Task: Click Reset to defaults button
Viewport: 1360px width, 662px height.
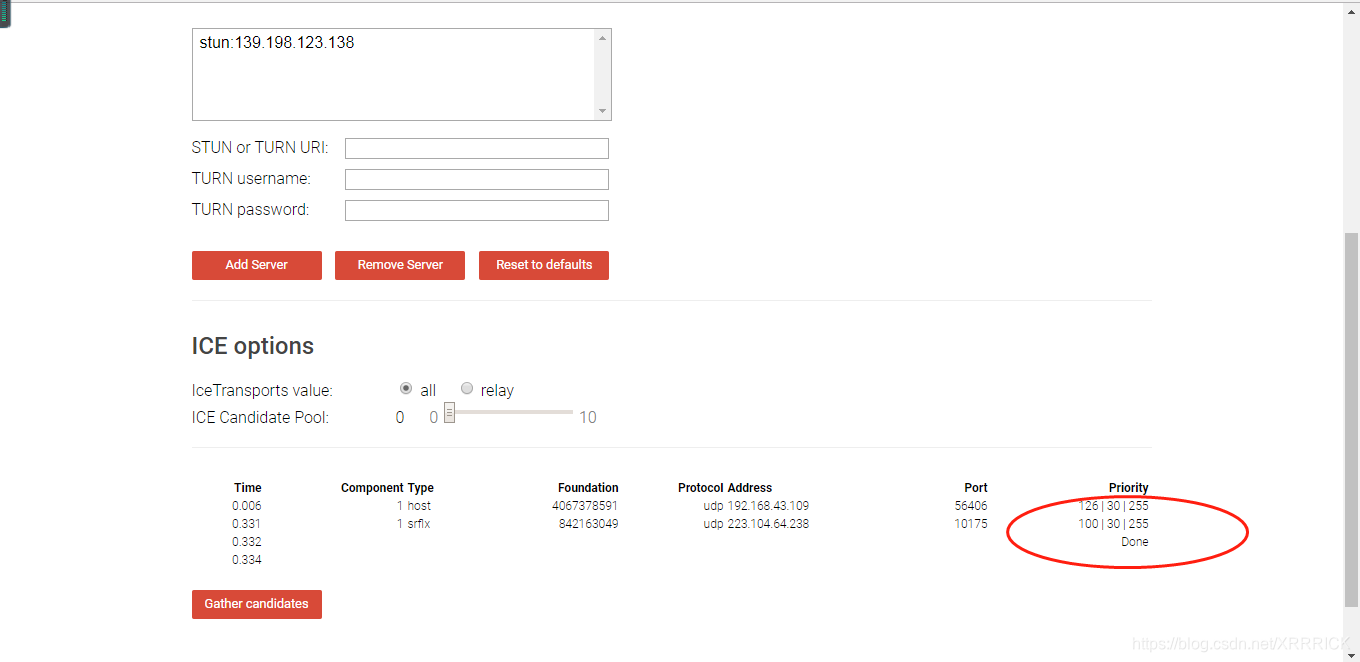Action: pos(544,265)
